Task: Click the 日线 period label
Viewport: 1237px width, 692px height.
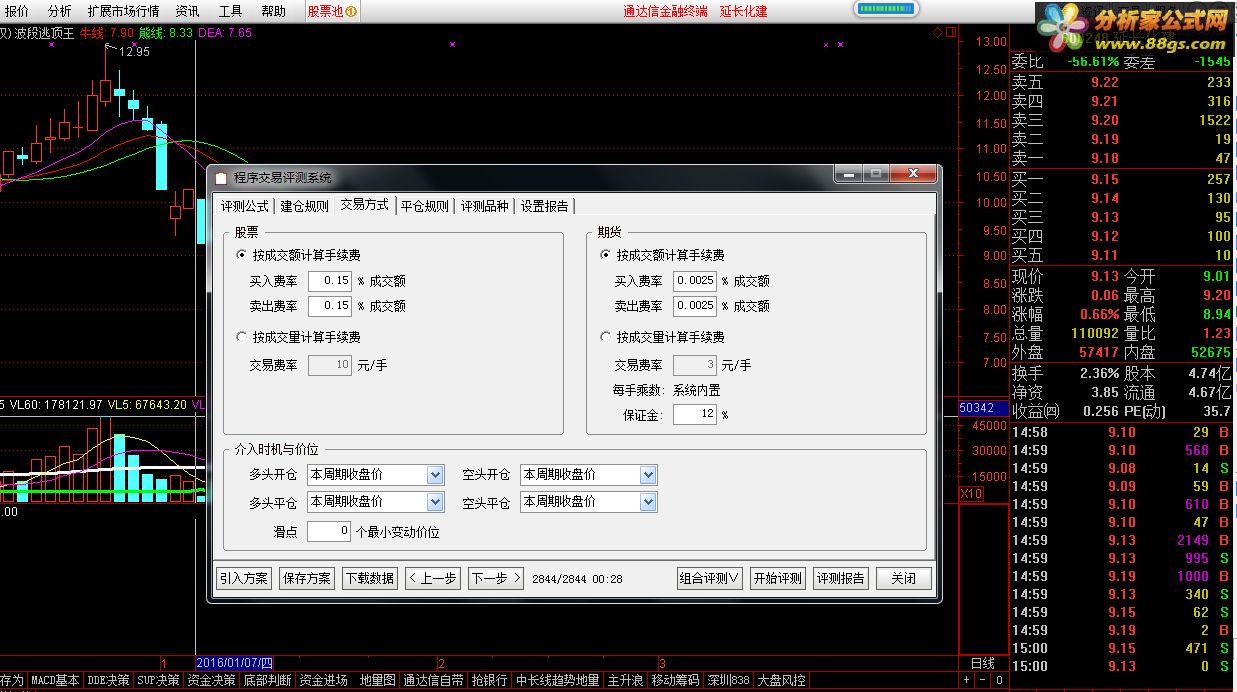Action: pos(983,663)
